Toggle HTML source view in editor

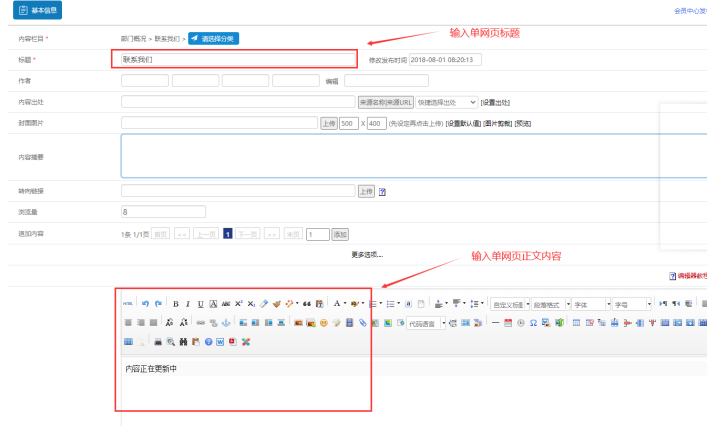tap(128, 303)
